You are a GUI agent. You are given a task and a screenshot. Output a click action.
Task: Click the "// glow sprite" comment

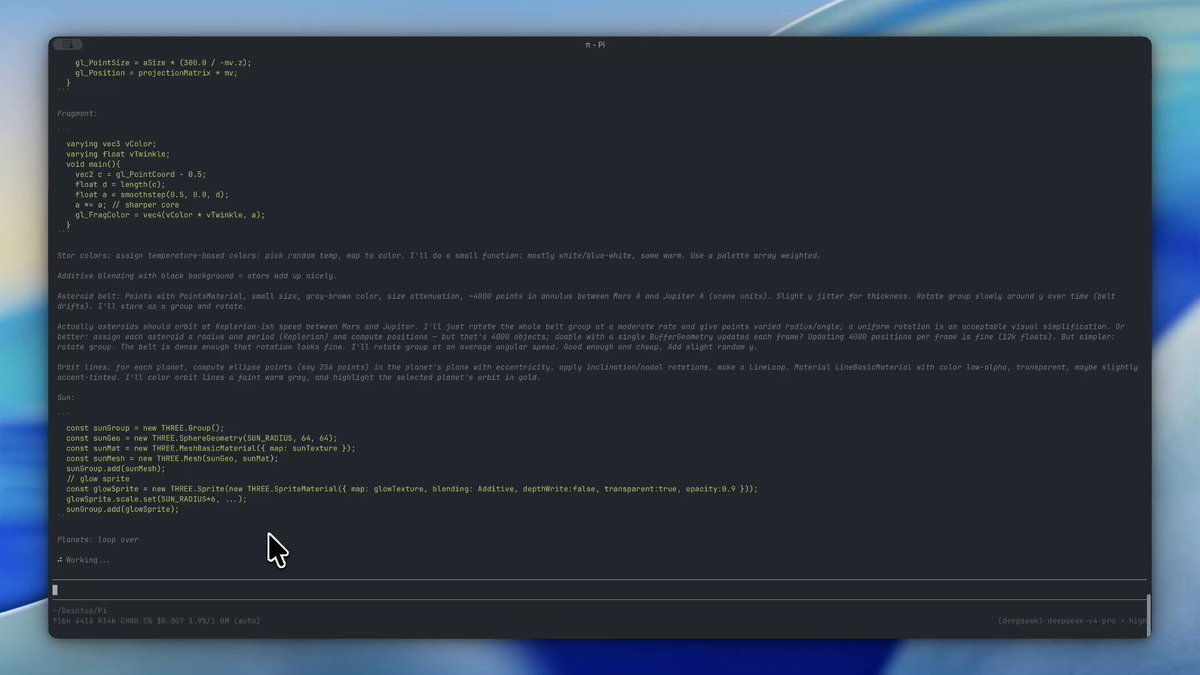pyautogui.click(x=98, y=479)
